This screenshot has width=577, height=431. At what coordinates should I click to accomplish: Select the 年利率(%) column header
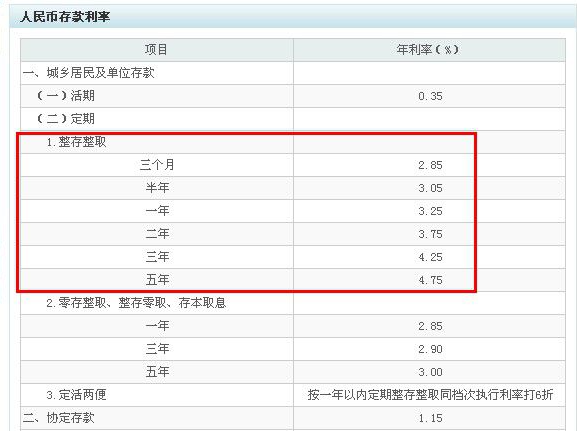(428, 50)
